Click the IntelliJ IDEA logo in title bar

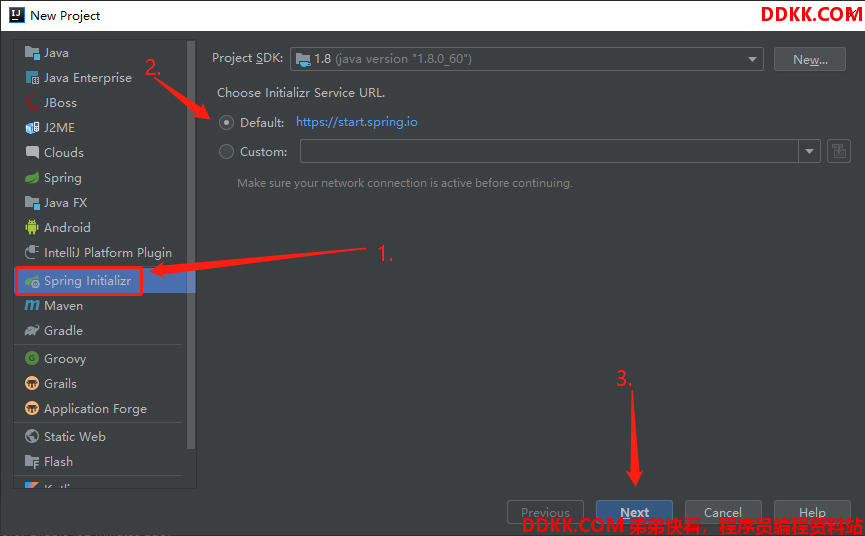pyautogui.click(x=17, y=15)
